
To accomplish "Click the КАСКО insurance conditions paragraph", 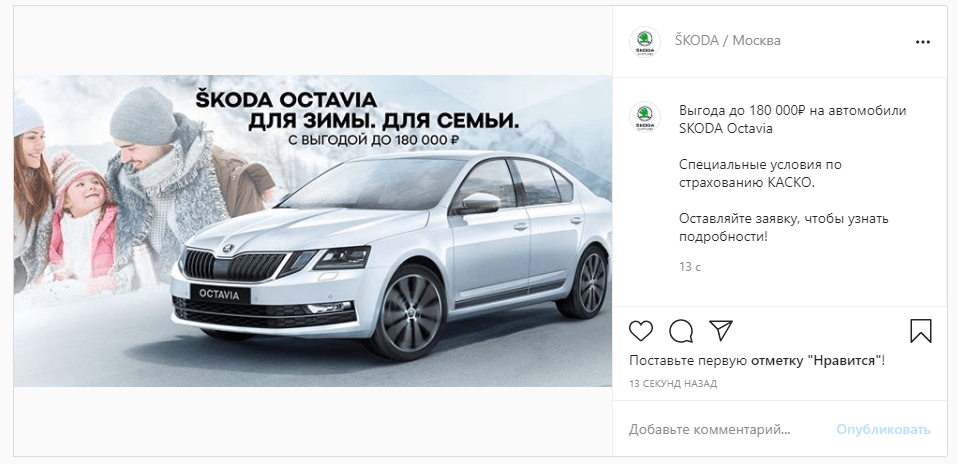I will pyautogui.click(x=760, y=174).
